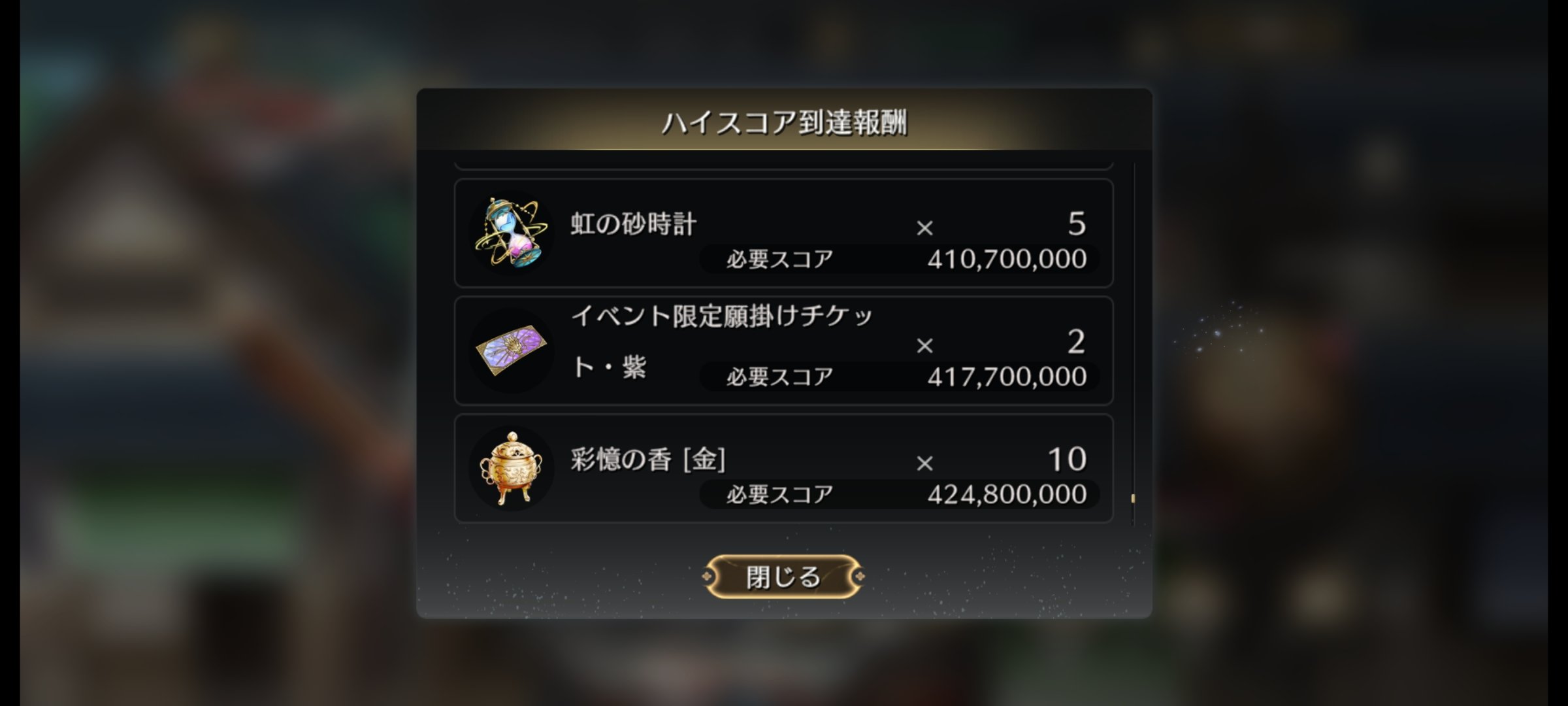The height and width of the screenshot is (706, 1568).
Task: Tap the golden incense burner icon
Action: pos(511,468)
